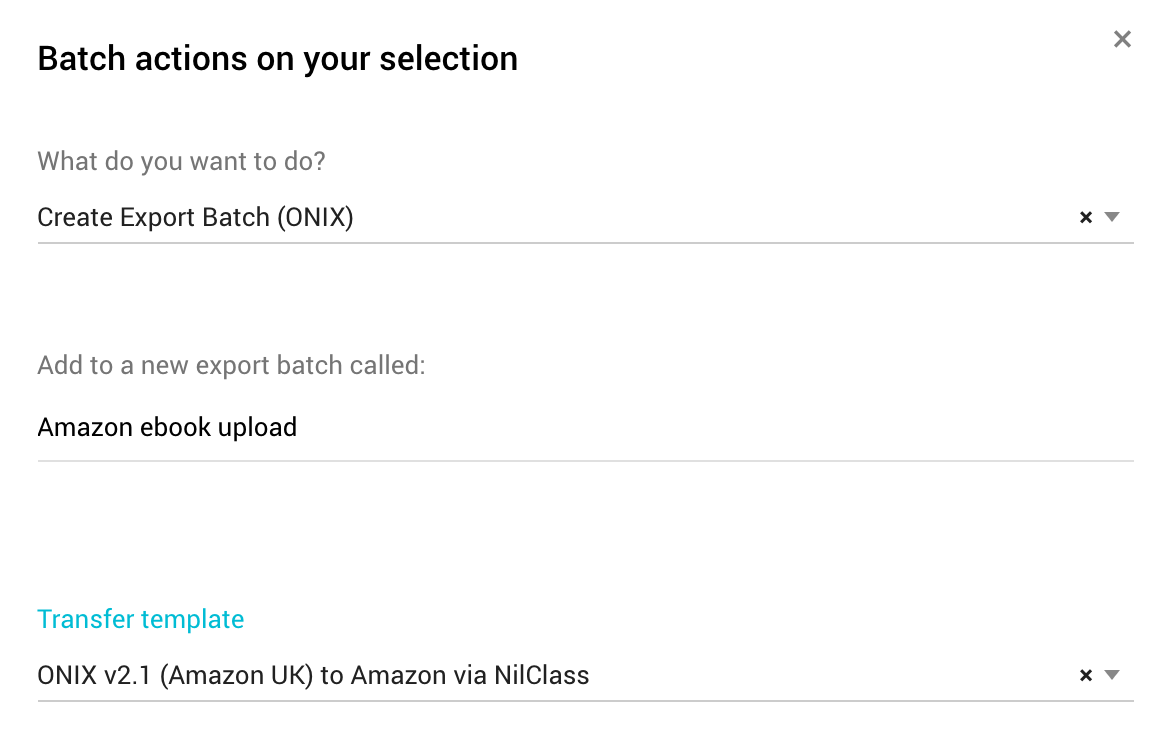The image size is (1167, 746).
Task: Select the "Create Export Batch (ONIX)" value
Action: [x=195, y=217]
